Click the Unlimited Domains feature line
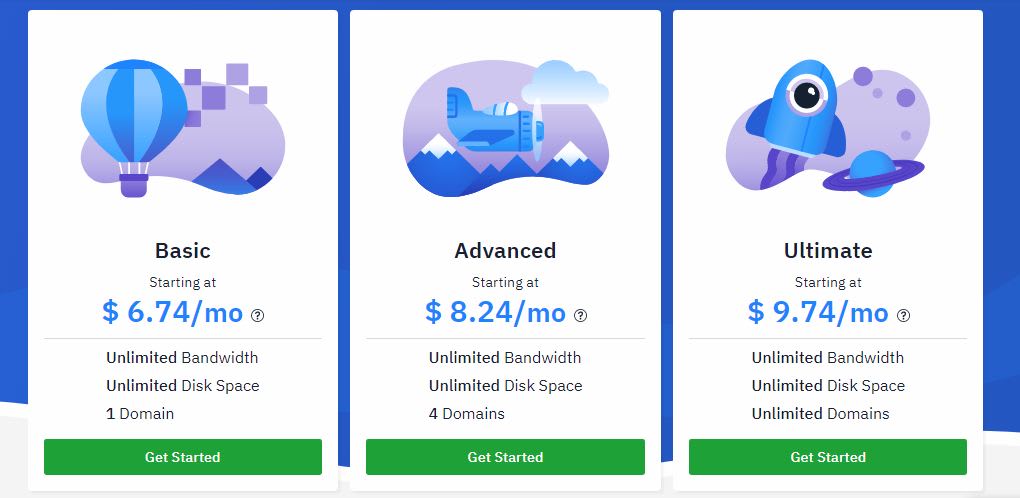The image size is (1020, 498). (x=821, y=414)
